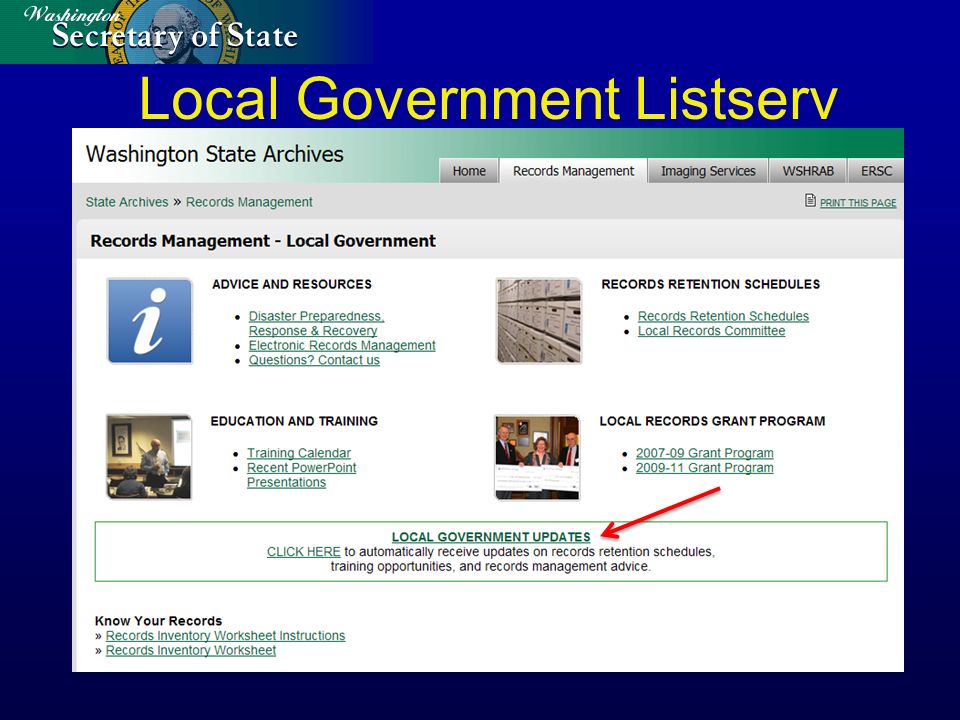Click the State Archives breadcrumb link
Screen dimensions: 960x720
(127, 202)
